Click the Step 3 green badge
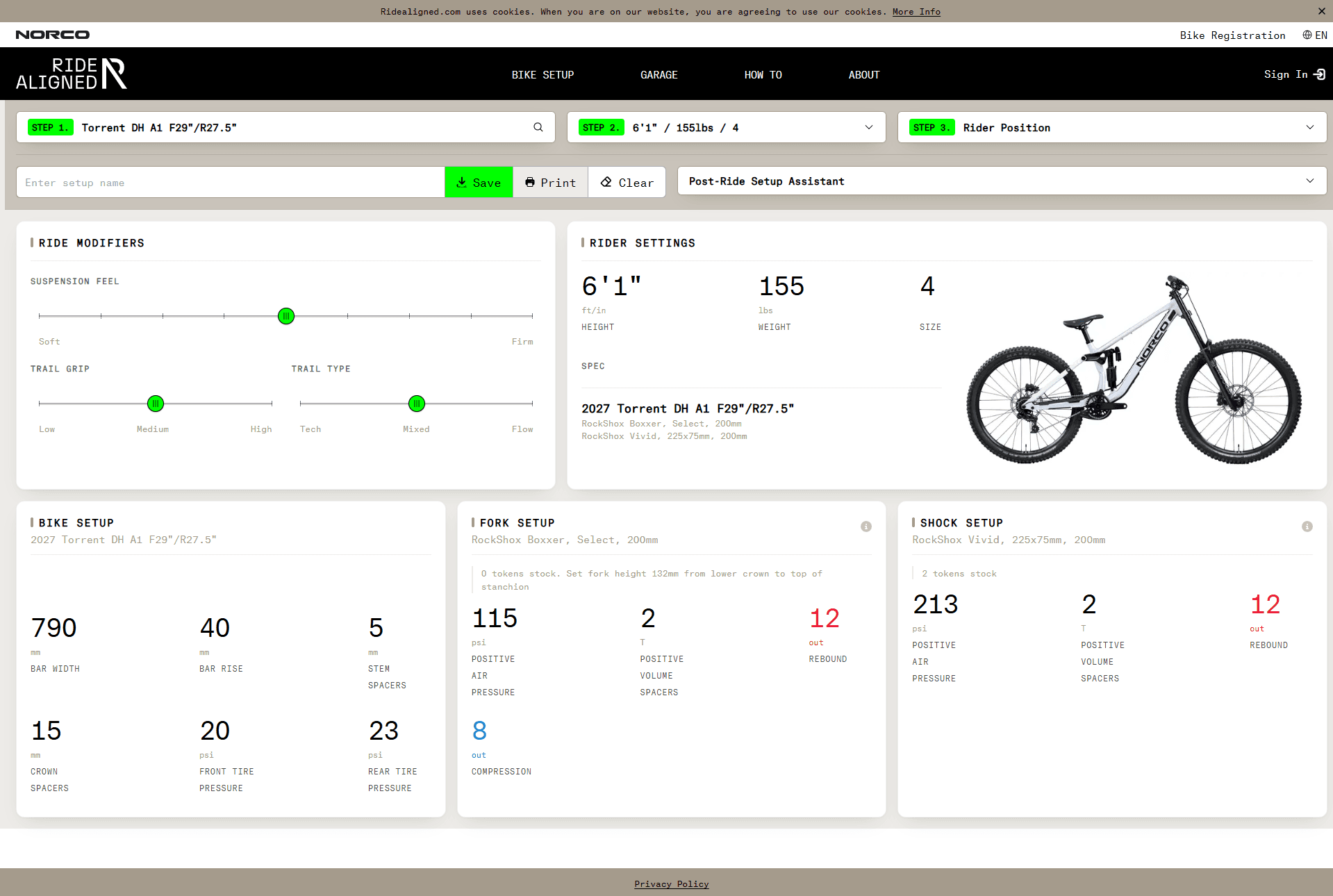 pos(932,128)
